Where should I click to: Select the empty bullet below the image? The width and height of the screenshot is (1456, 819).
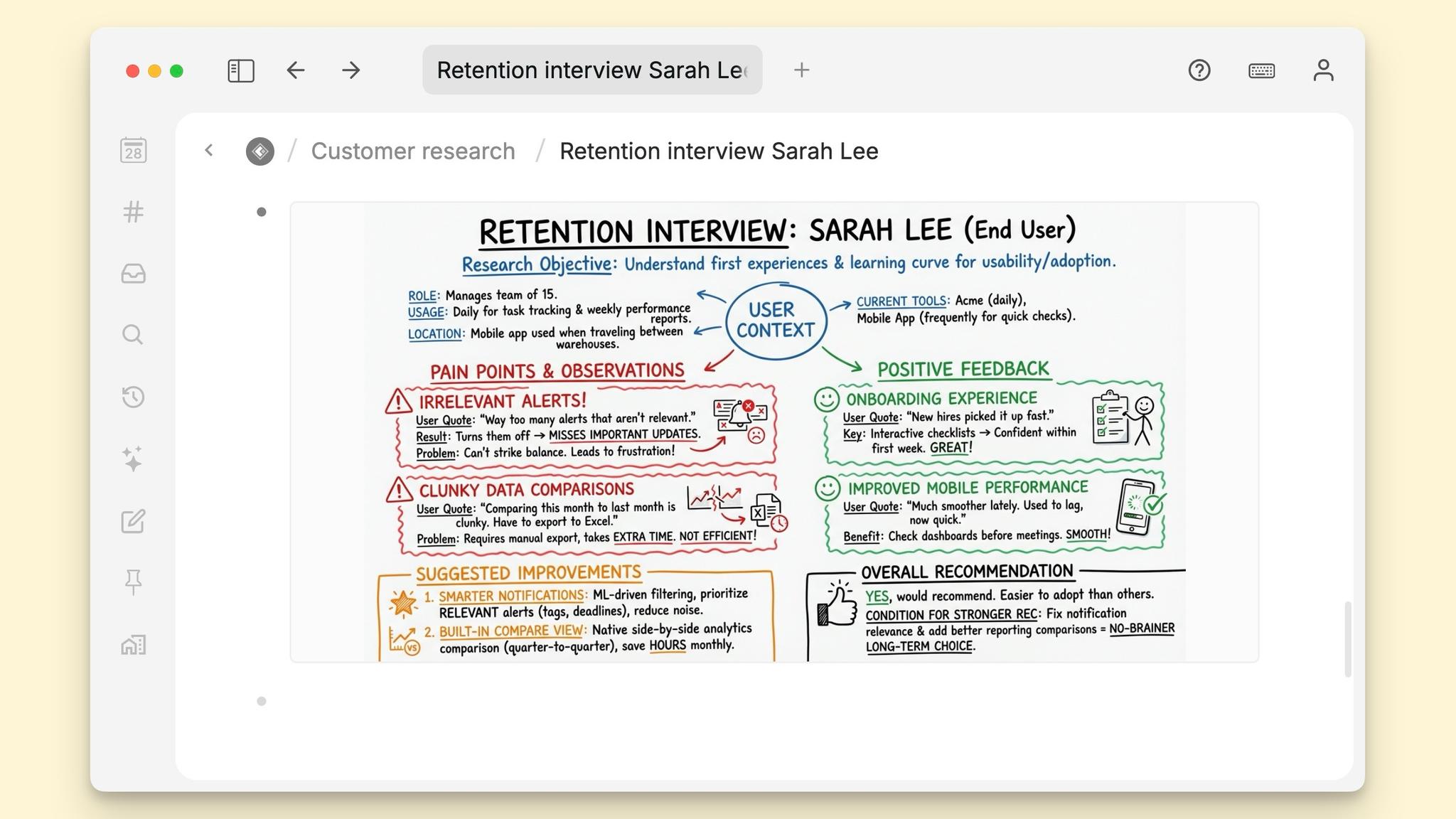pos(262,701)
